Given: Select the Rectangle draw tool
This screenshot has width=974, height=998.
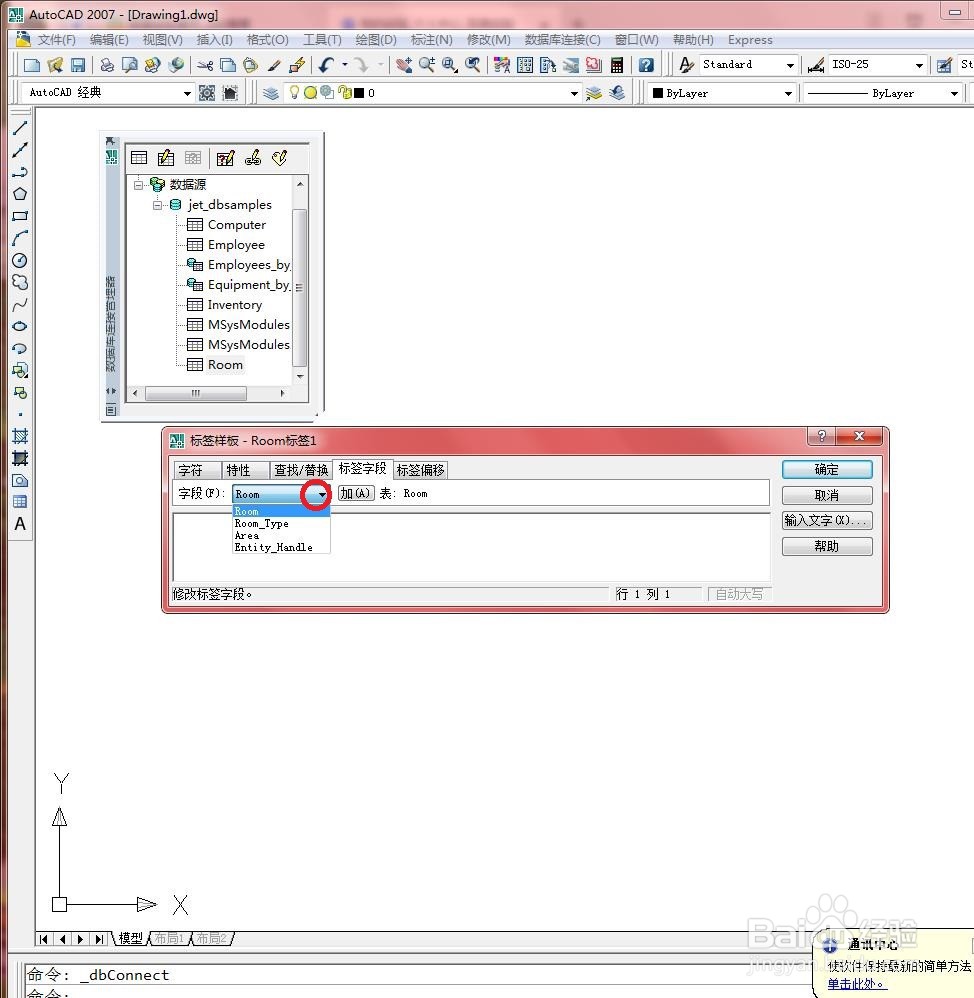Looking at the screenshot, I should tap(20, 216).
